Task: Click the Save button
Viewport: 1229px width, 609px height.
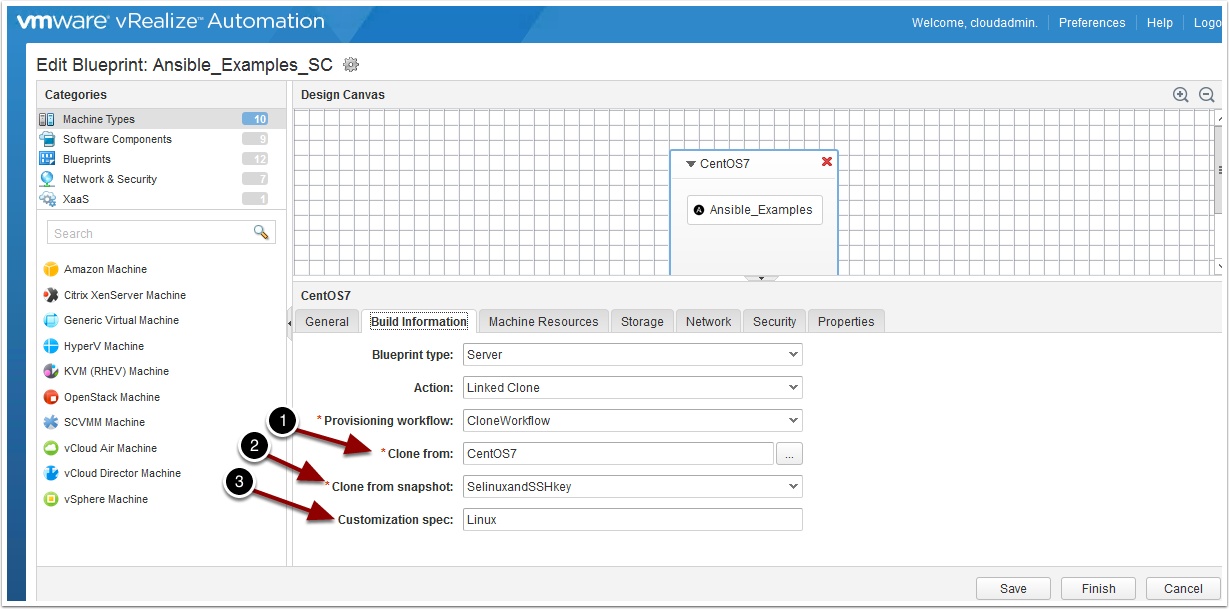Action: pyautogui.click(x=1014, y=588)
